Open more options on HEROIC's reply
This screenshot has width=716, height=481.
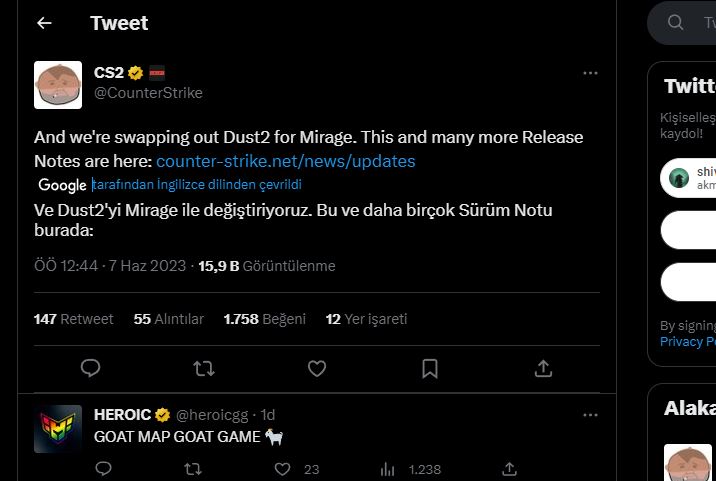pyautogui.click(x=590, y=414)
